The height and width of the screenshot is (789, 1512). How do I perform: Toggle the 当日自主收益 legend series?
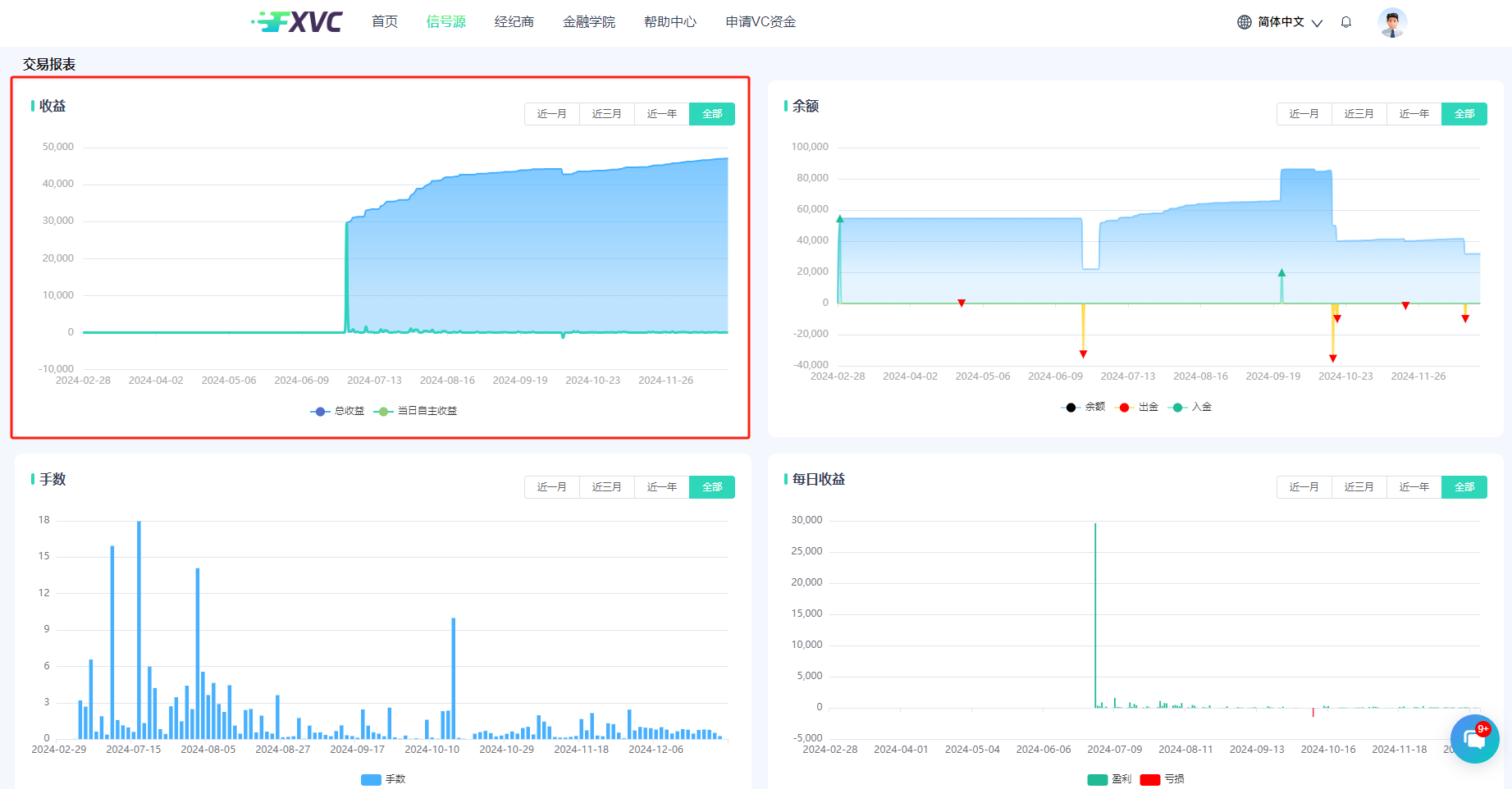tap(415, 411)
